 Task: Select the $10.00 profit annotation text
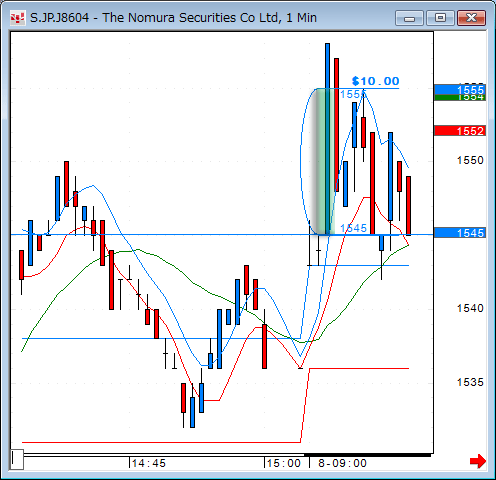click(375, 81)
